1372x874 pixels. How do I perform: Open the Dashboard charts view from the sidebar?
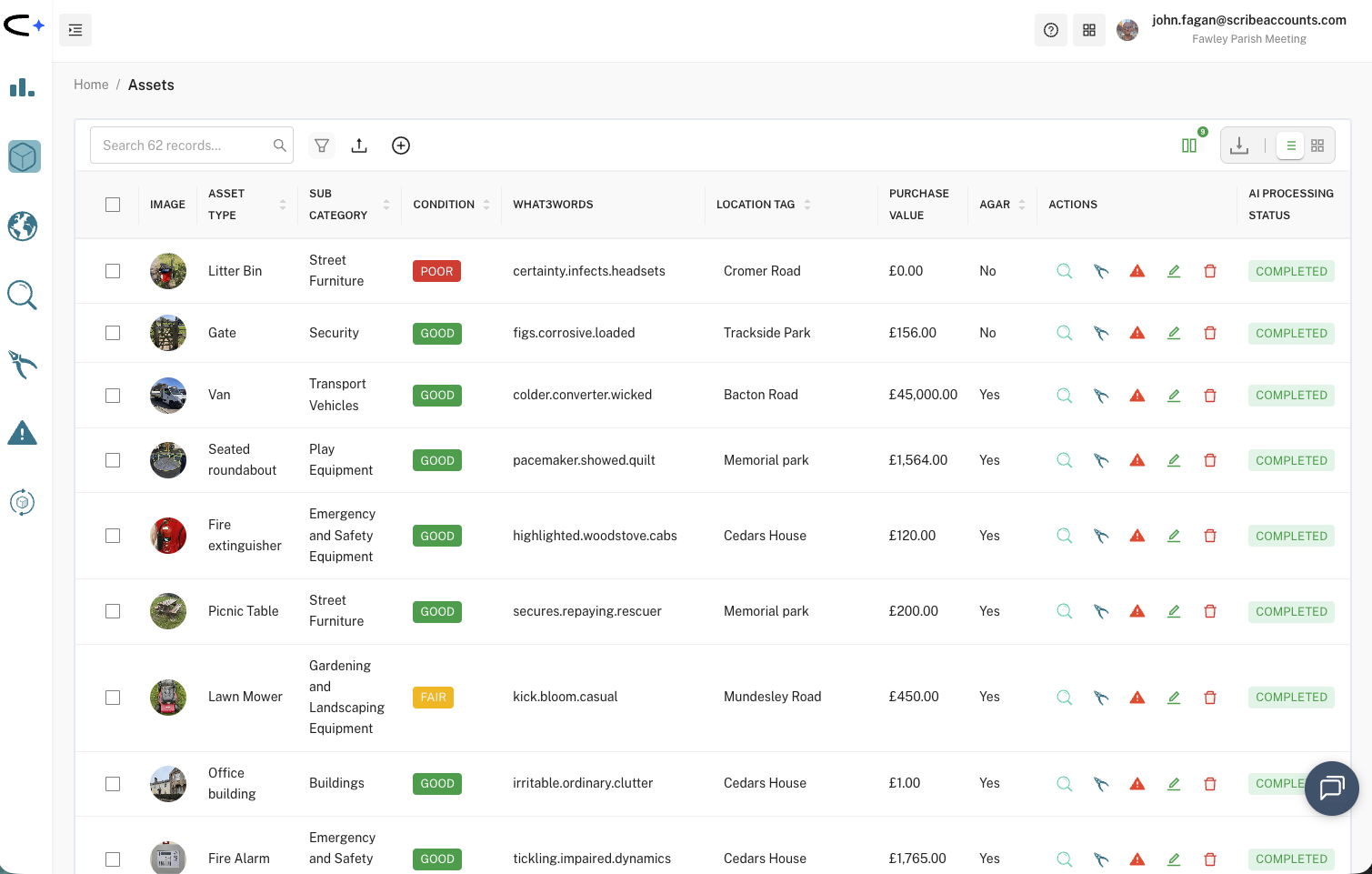(24, 87)
